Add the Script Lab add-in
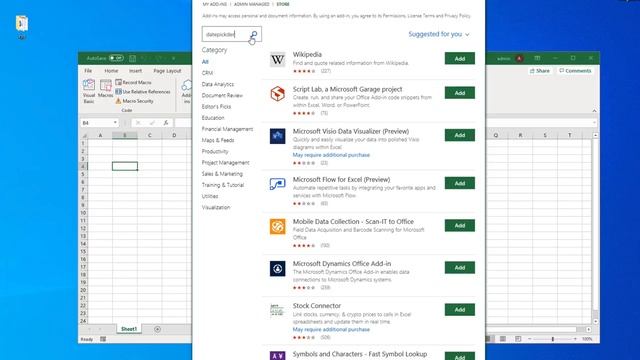This screenshot has width=640, height=360. coord(460,93)
